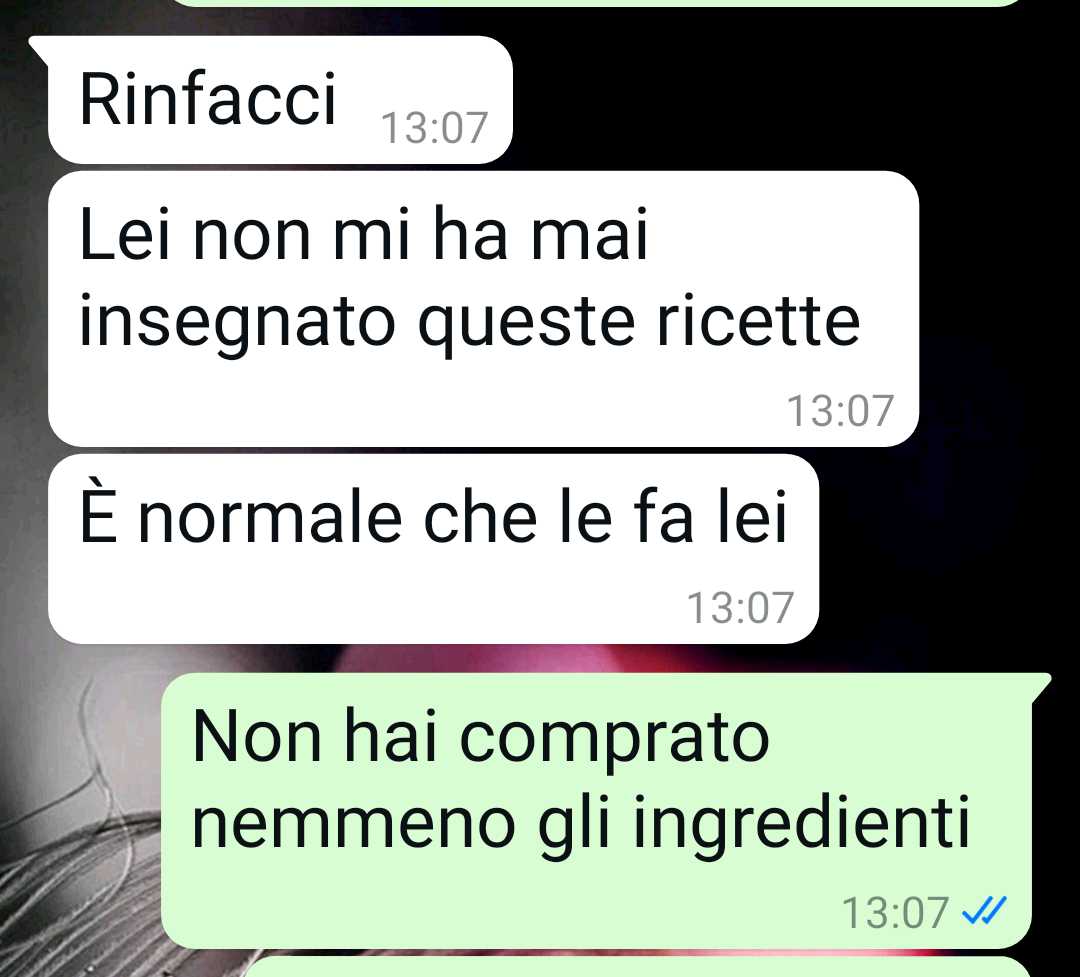Tap the word "comprato" in the green message
This screenshot has height=977, width=1080.
pos(614,740)
